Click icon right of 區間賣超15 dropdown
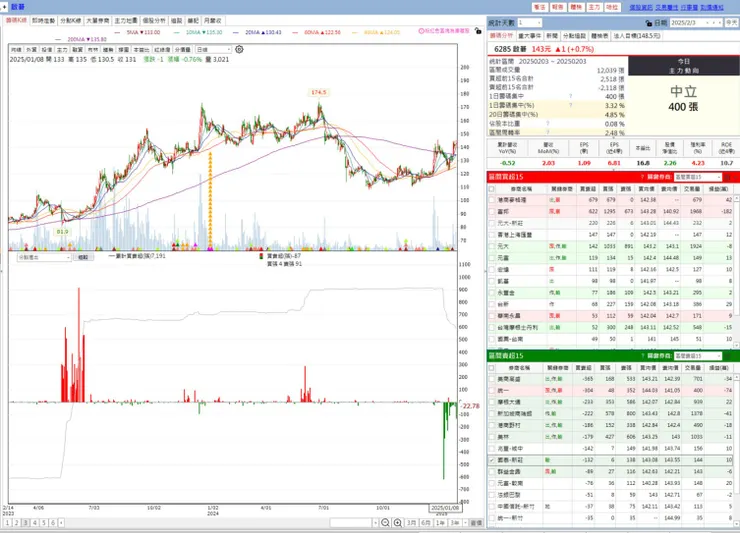The height and width of the screenshot is (533, 740). point(727,355)
